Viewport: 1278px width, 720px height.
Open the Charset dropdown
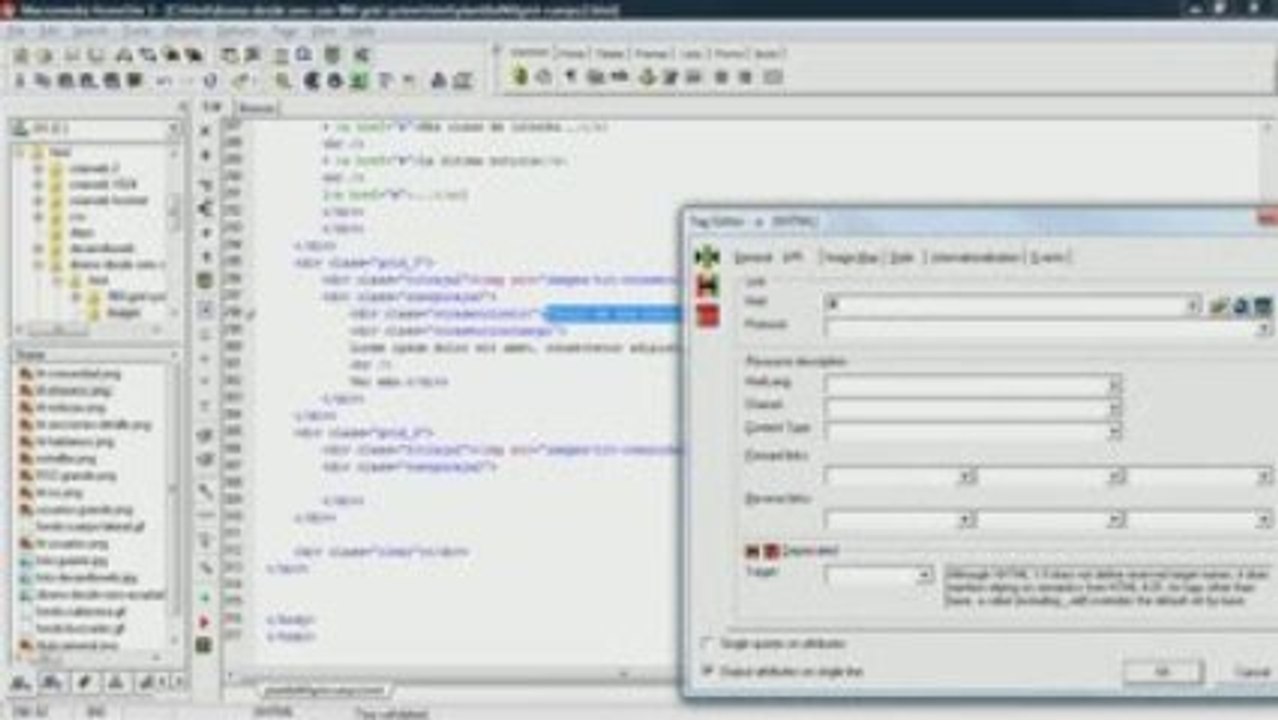(1114, 408)
